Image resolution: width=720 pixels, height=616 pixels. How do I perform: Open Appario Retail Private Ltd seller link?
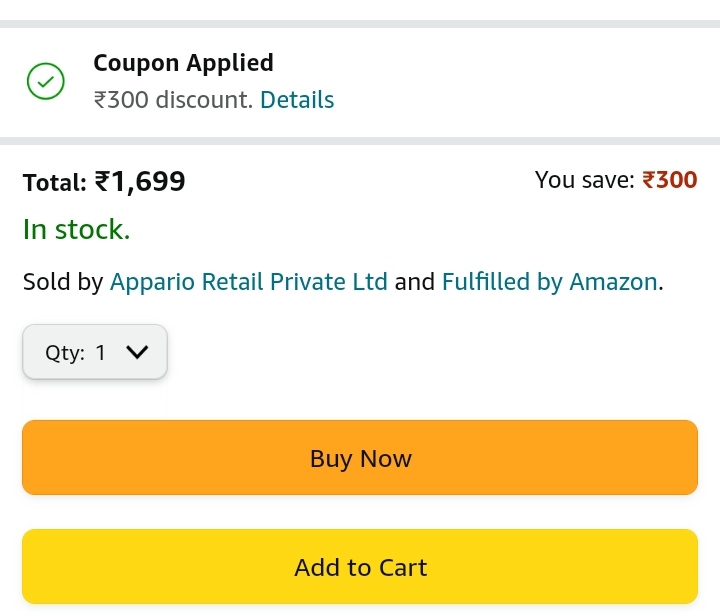coord(248,281)
